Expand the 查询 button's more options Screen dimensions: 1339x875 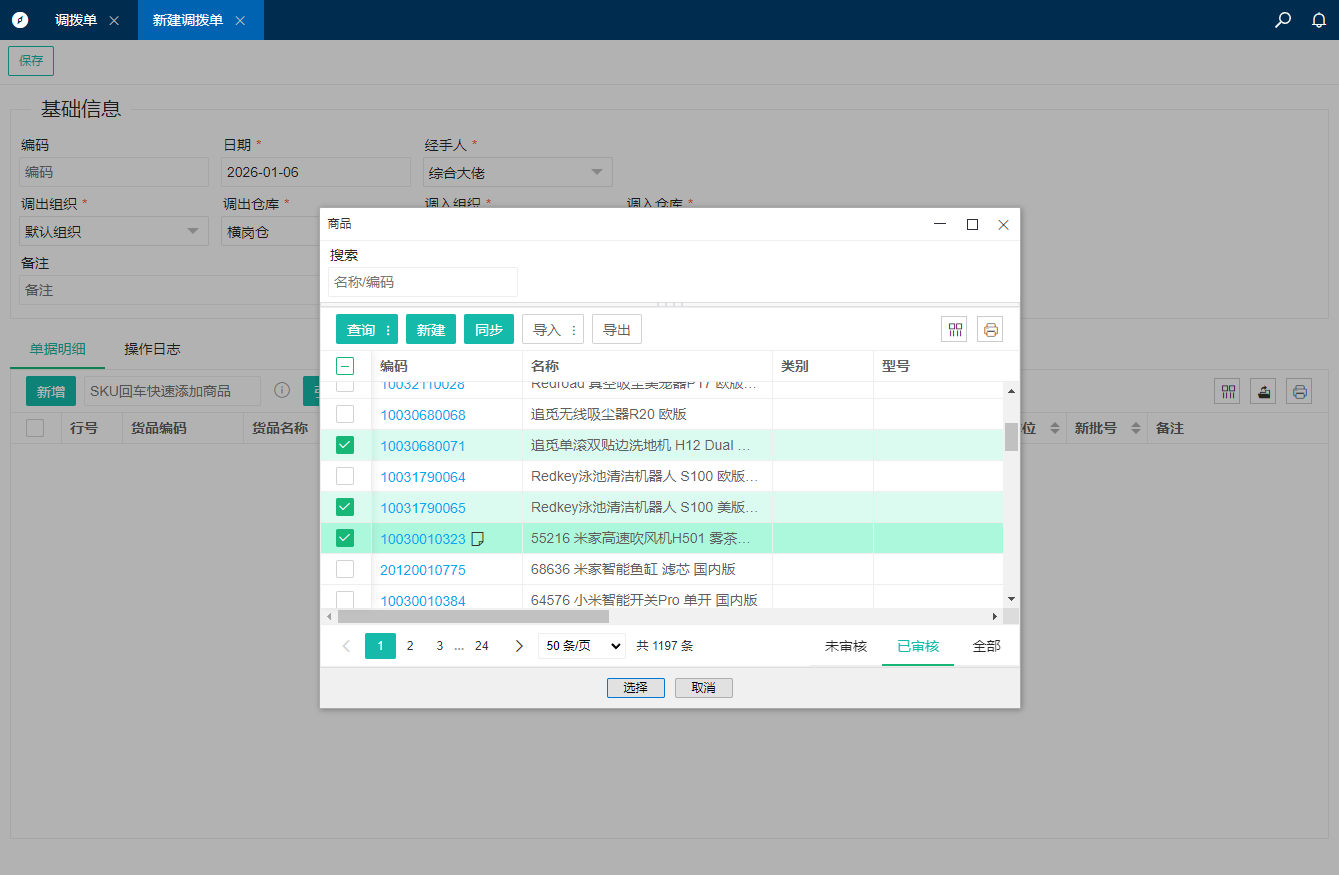coord(388,330)
